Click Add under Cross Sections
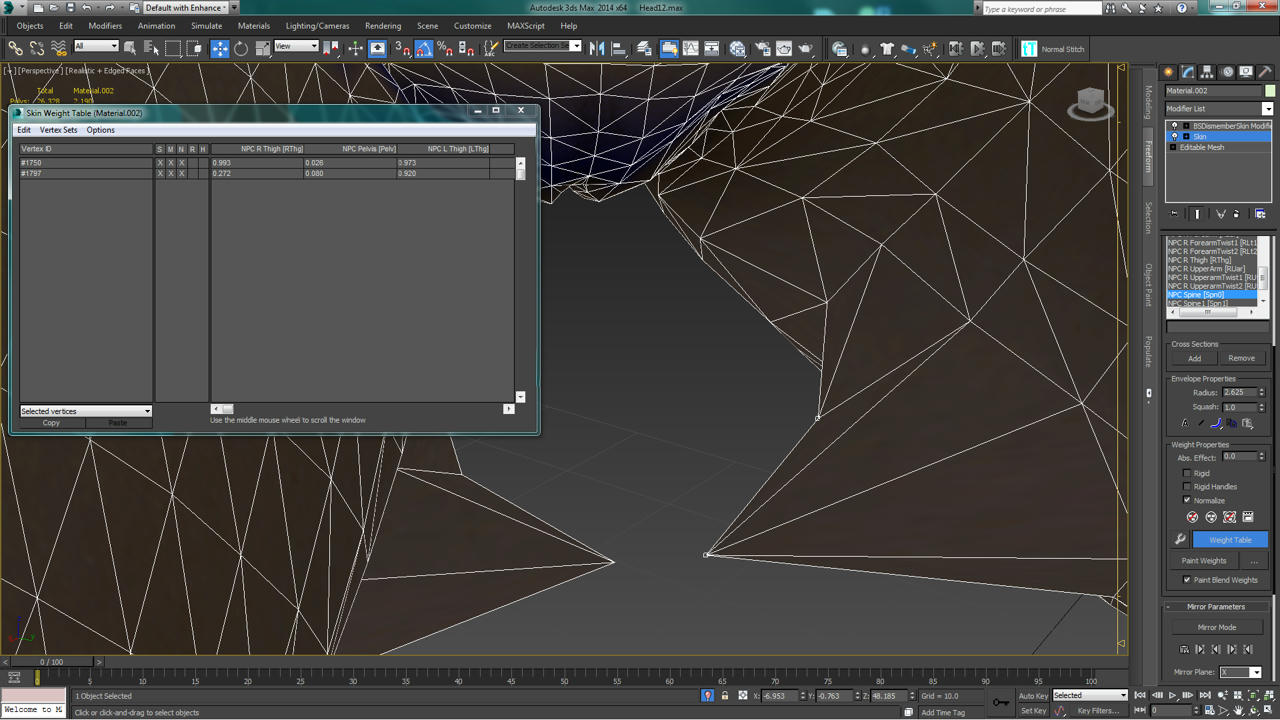 pyautogui.click(x=1194, y=358)
